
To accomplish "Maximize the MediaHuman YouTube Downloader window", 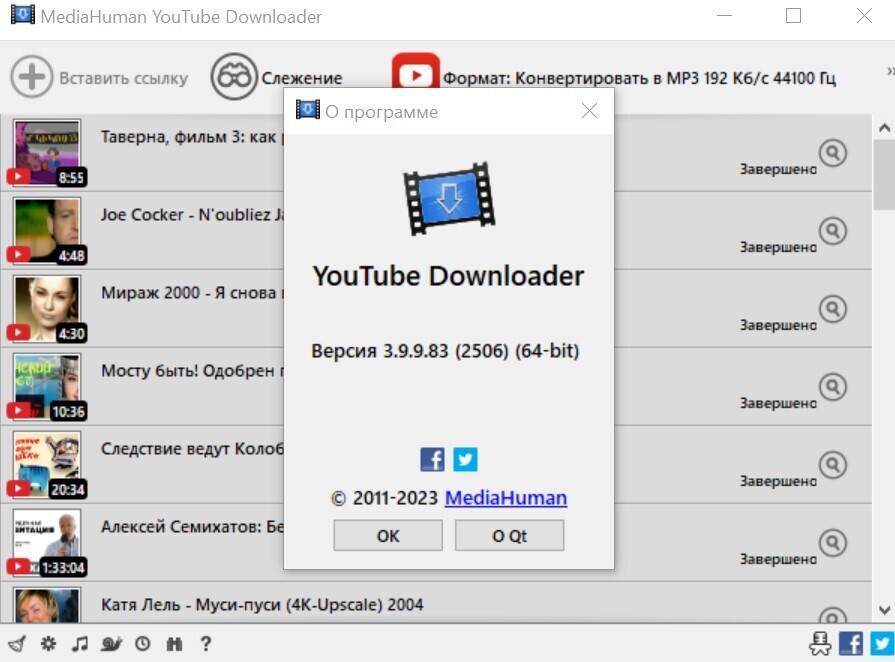I will tap(793, 16).
